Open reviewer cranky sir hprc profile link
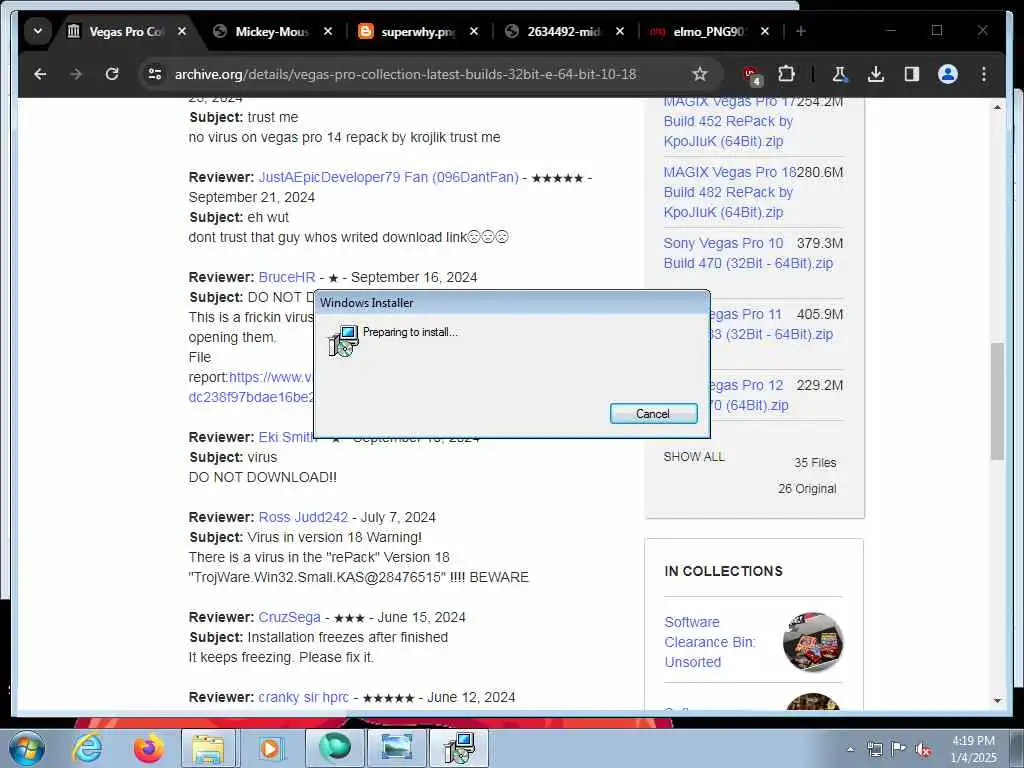The image size is (1024, 768). point(304,697)
